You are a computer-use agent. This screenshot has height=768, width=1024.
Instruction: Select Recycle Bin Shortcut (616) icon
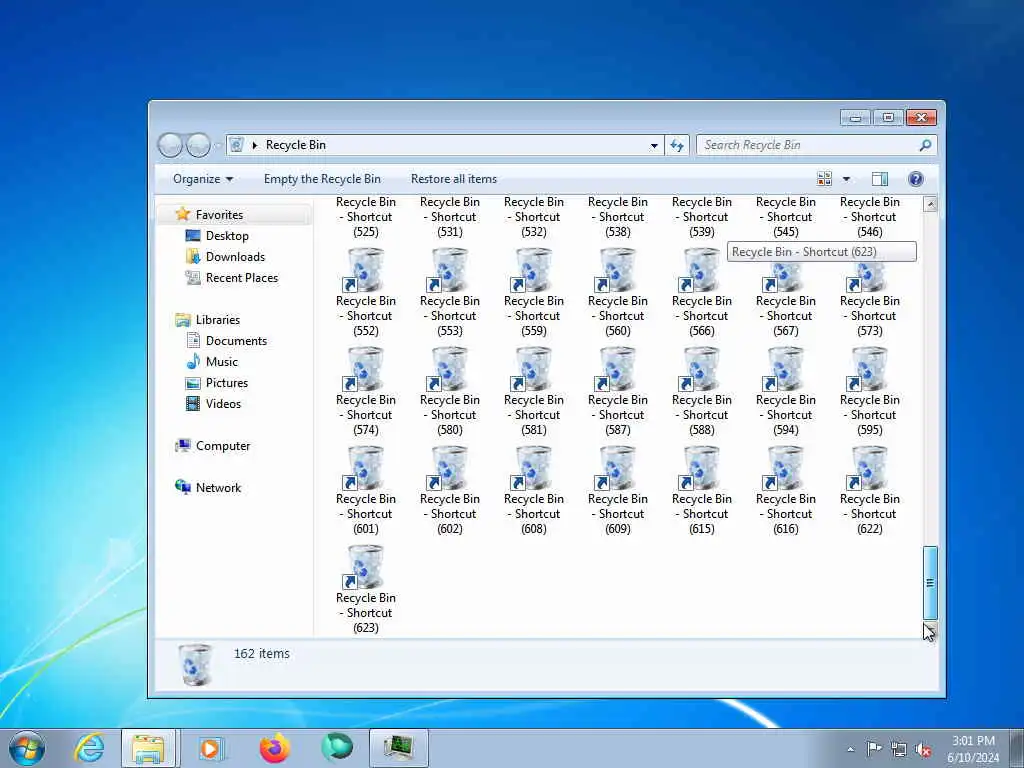click(785, 468)
